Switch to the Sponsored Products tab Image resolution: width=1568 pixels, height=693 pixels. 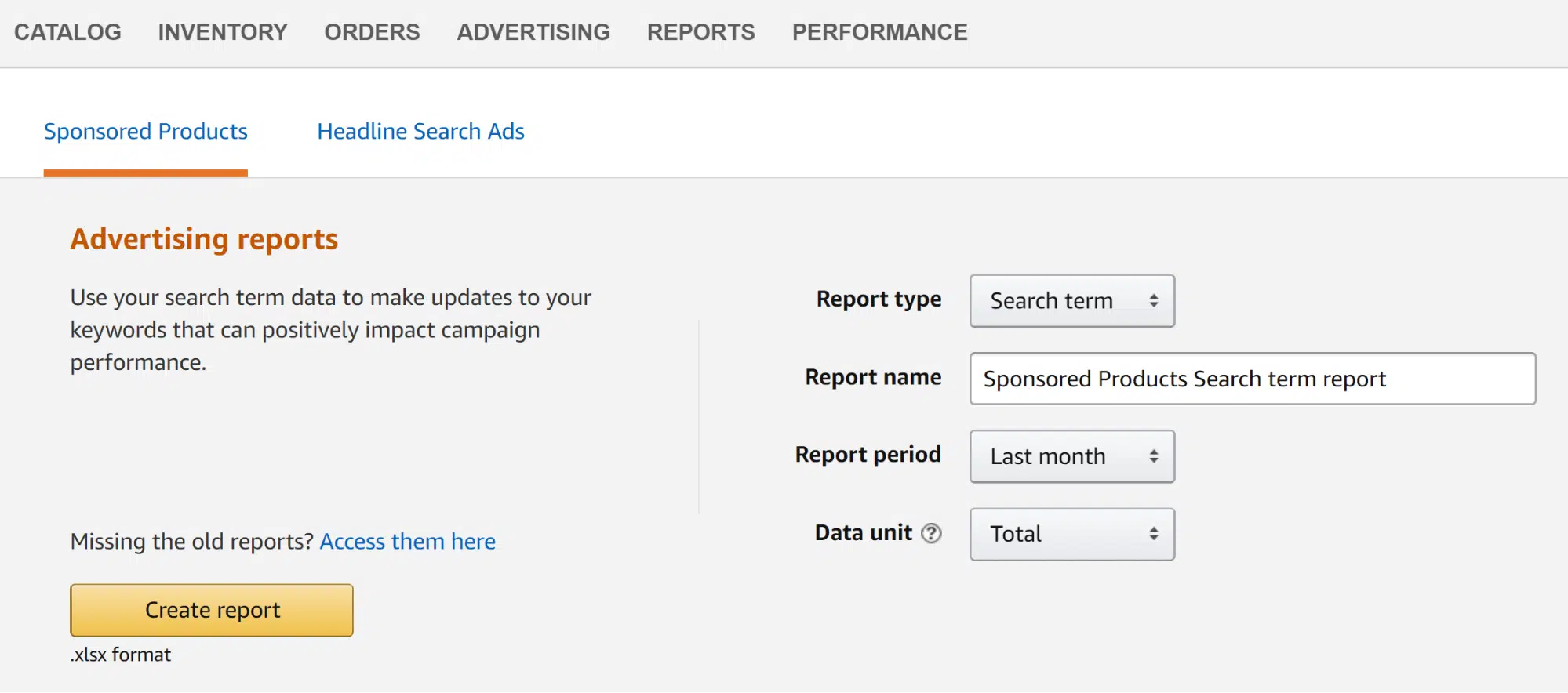[x=146, y=132]
